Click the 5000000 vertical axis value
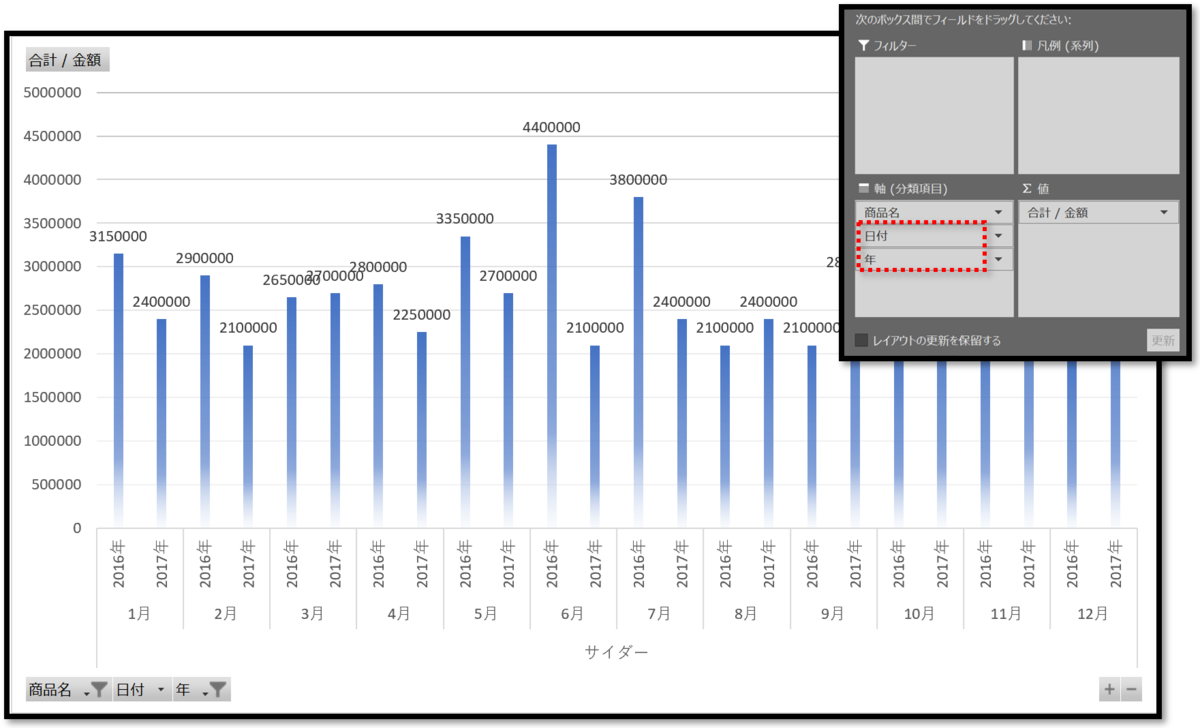 (53, 93)
